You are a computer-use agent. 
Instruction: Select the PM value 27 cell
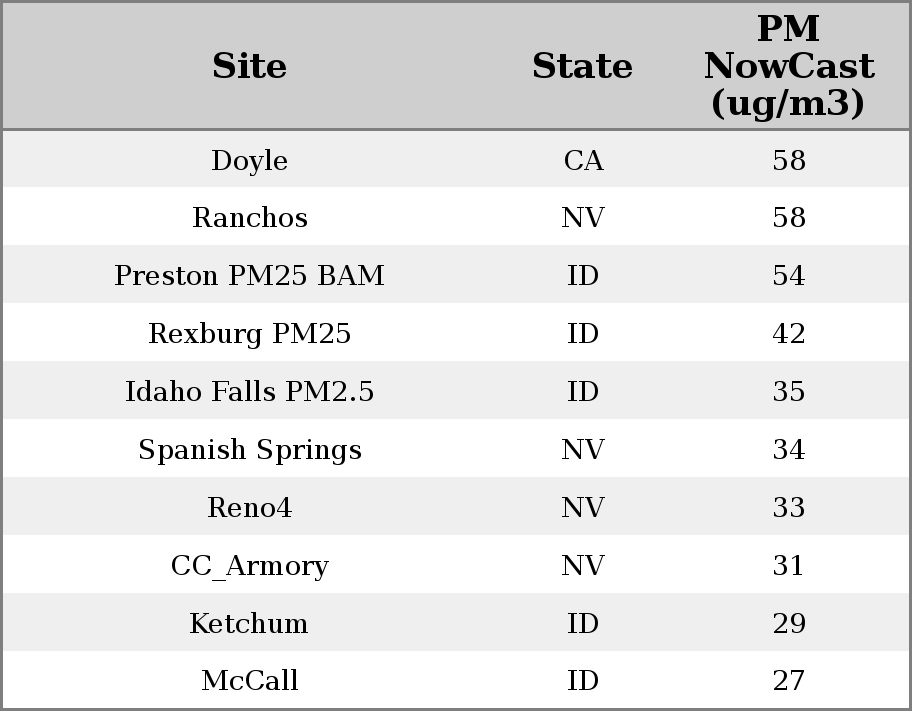[x=788, y=681]
